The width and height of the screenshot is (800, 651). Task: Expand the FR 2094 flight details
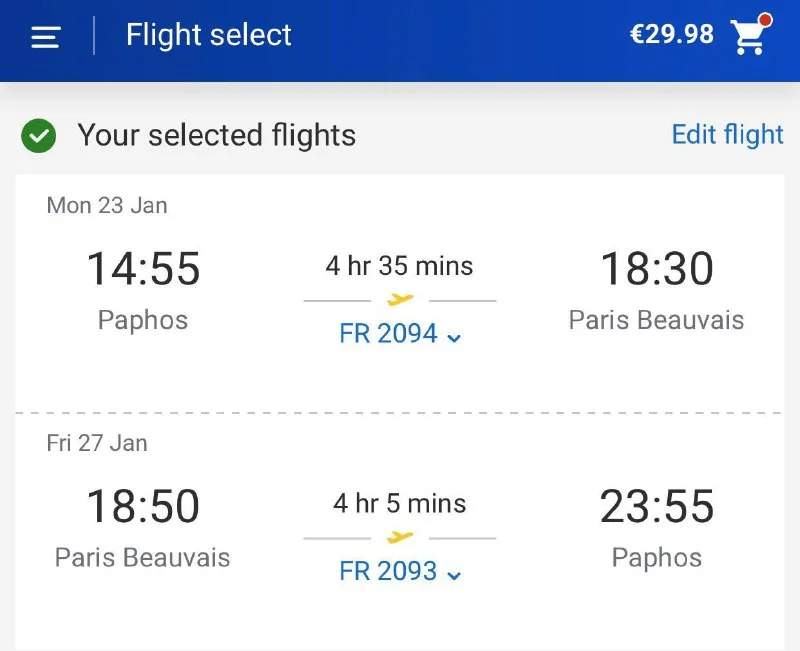coord(400,334)
